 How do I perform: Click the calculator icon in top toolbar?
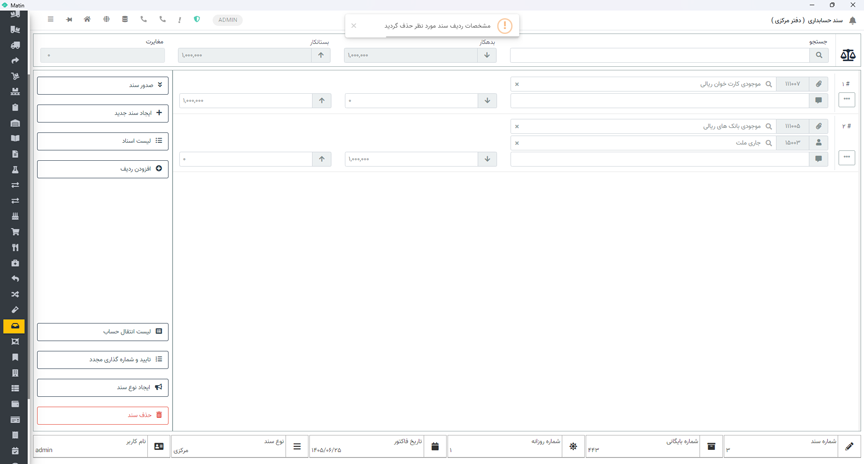click(125, 19)
